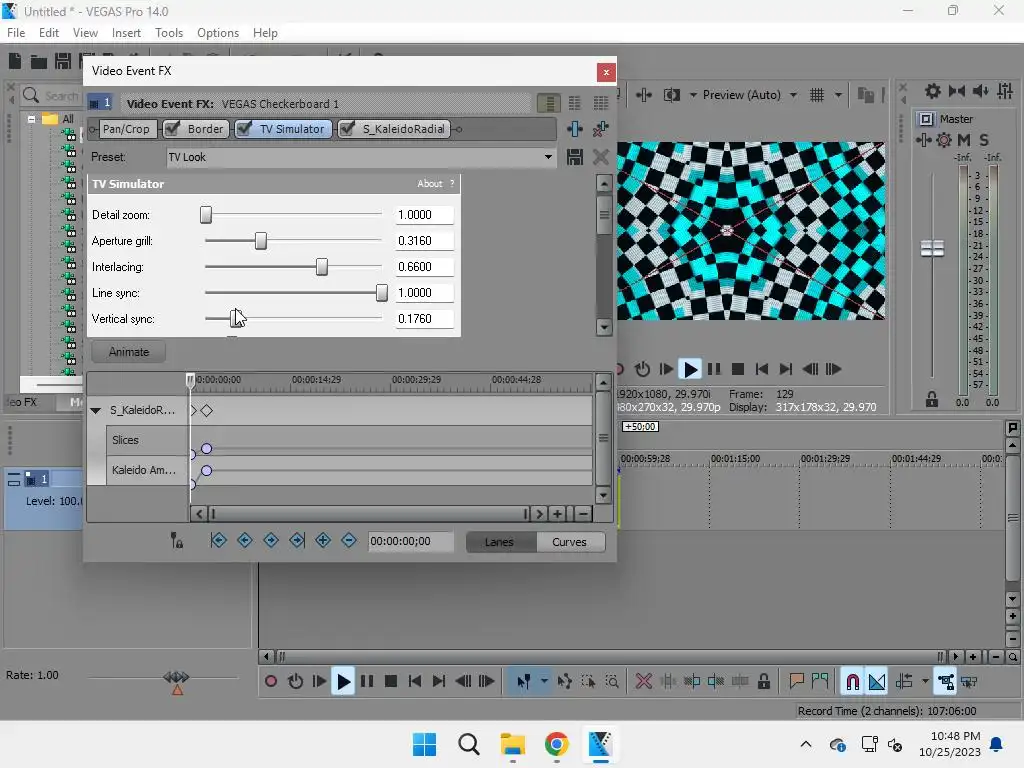
Task: Click the Interlacing slider handle
Action: 322,266
